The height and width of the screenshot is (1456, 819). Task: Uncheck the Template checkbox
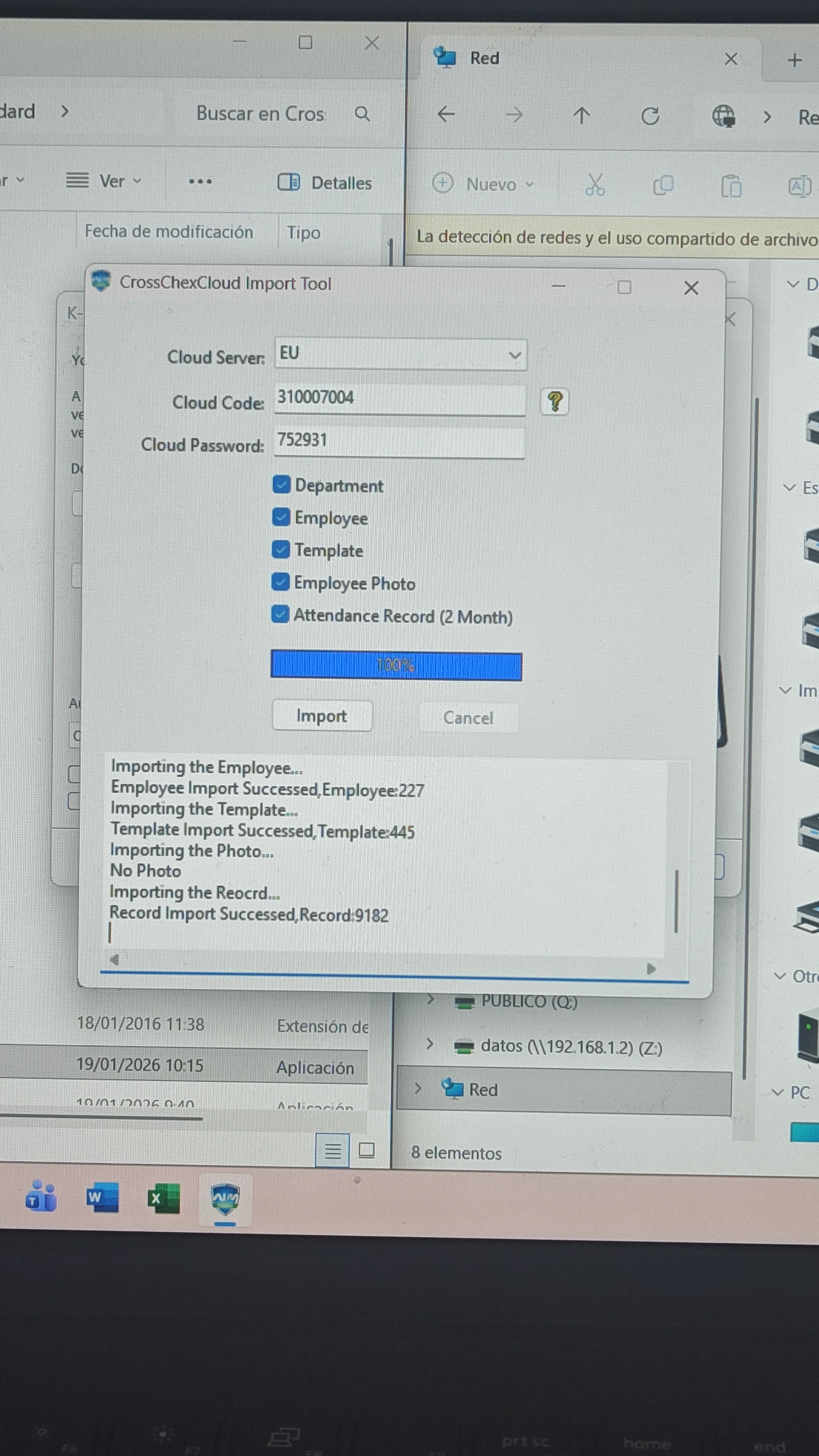coord(281,550)
